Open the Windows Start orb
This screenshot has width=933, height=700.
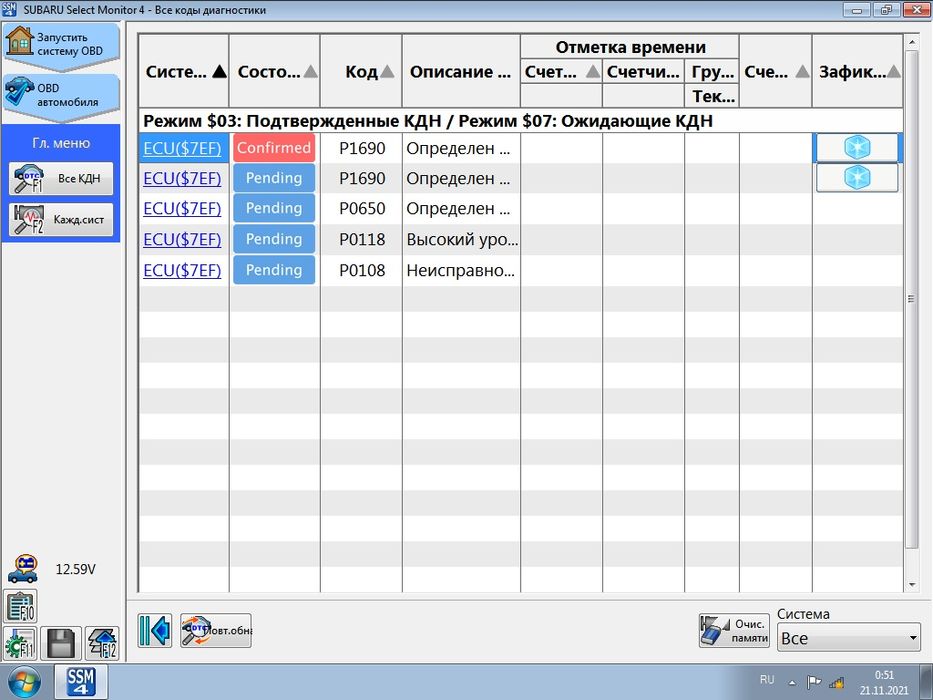(24, 682)
